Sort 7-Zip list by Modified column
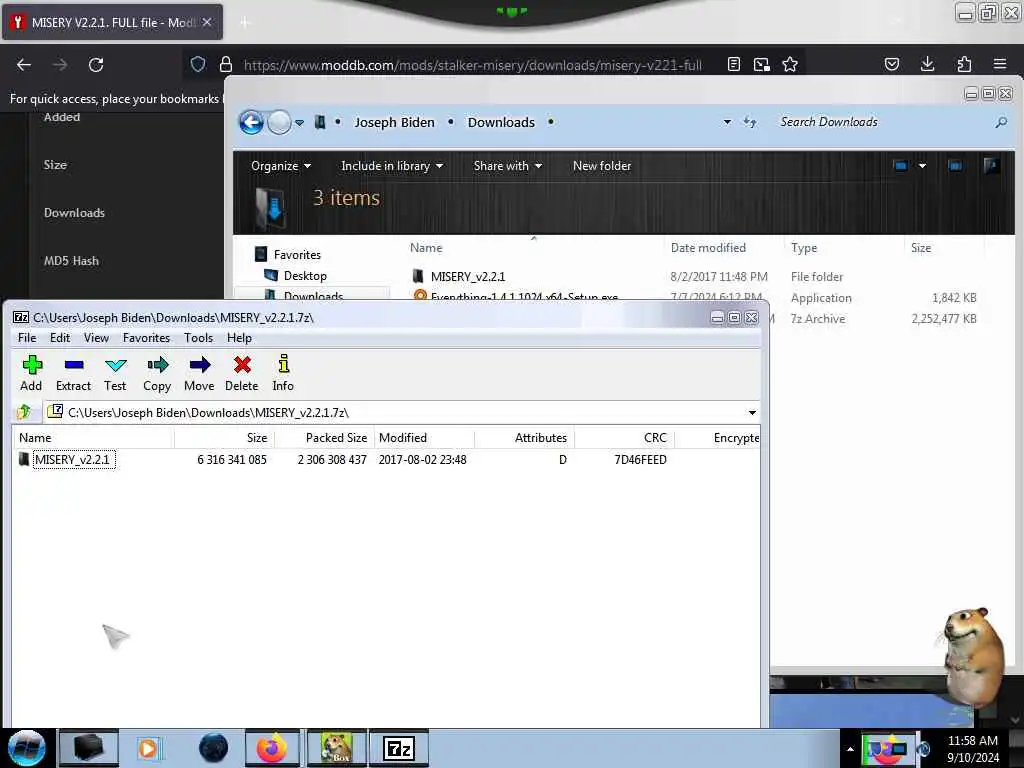The image size is (1024, 768). [x=424, y=438]
